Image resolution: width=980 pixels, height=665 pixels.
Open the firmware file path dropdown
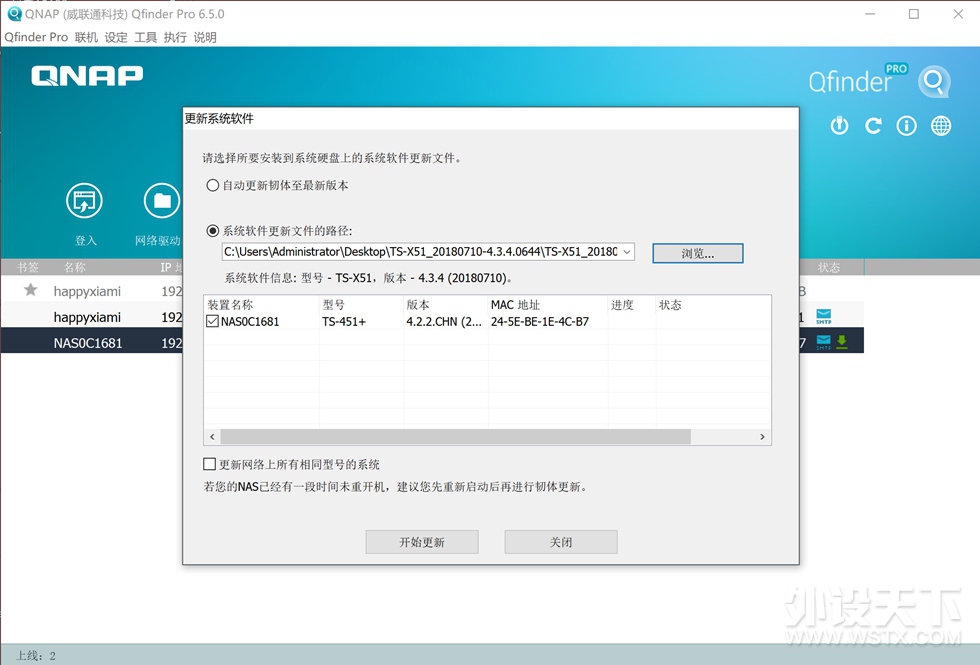[627, 252]
